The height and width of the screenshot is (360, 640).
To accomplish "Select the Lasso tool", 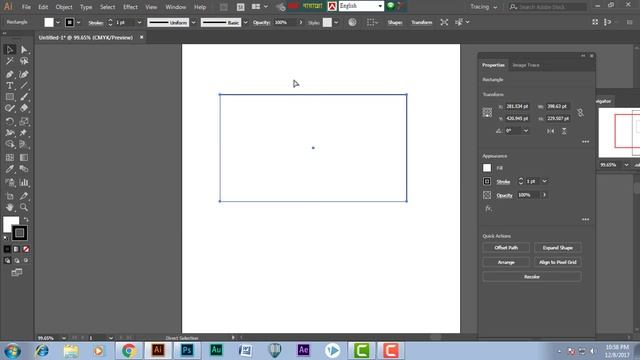I will (24, 61).
